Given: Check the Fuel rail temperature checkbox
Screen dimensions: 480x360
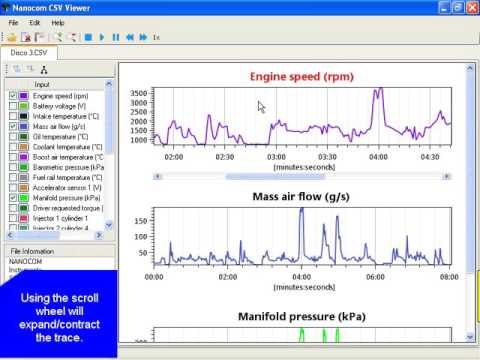Looking at the screenshot, I should (x=13, y=177).
